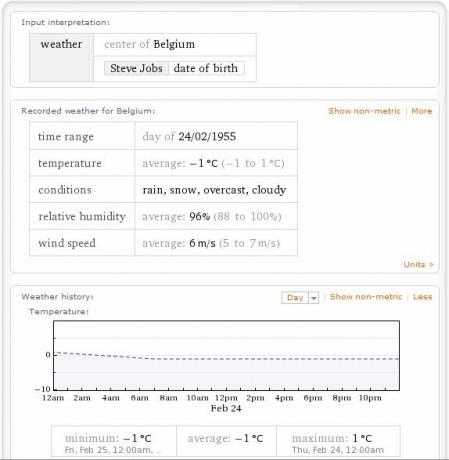Select the Steve Jobs input token

[x=136, y=68]
